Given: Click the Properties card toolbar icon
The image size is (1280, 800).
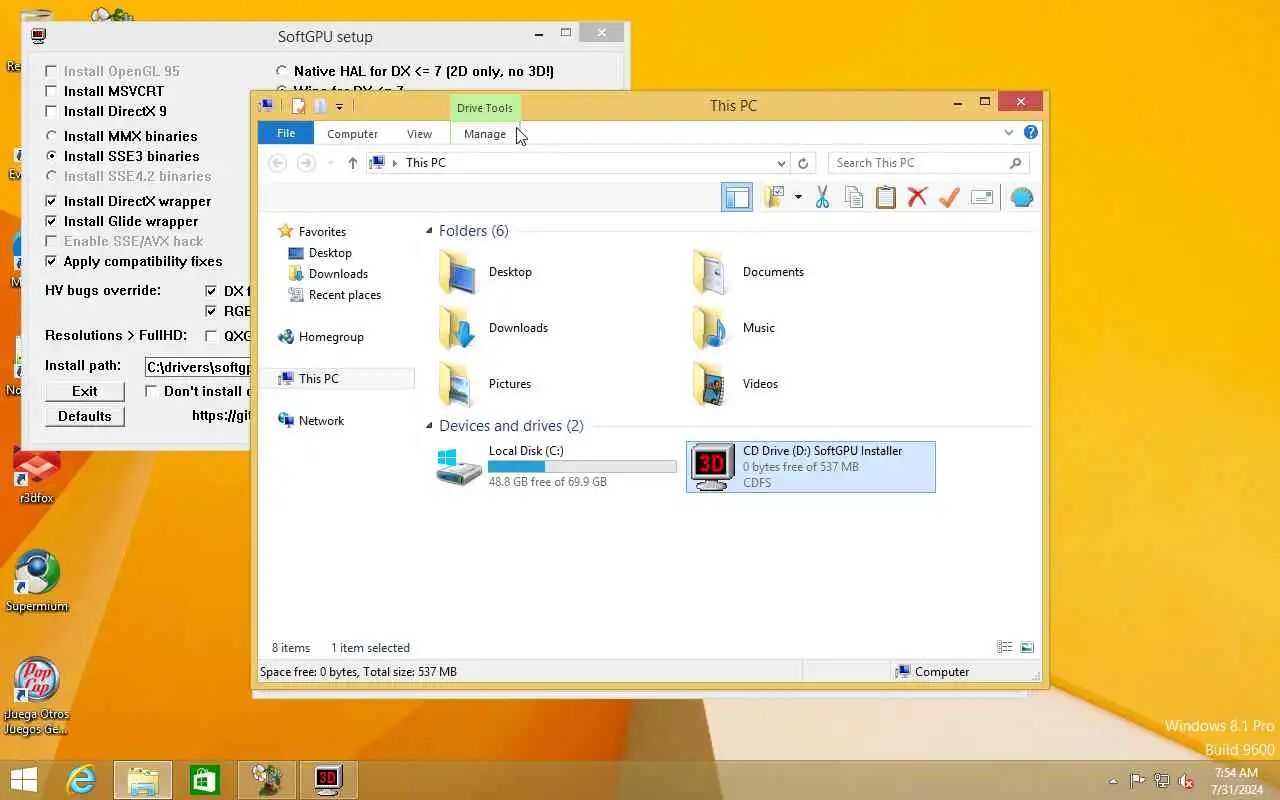Looking at the screenshot, I should [982, 197].
